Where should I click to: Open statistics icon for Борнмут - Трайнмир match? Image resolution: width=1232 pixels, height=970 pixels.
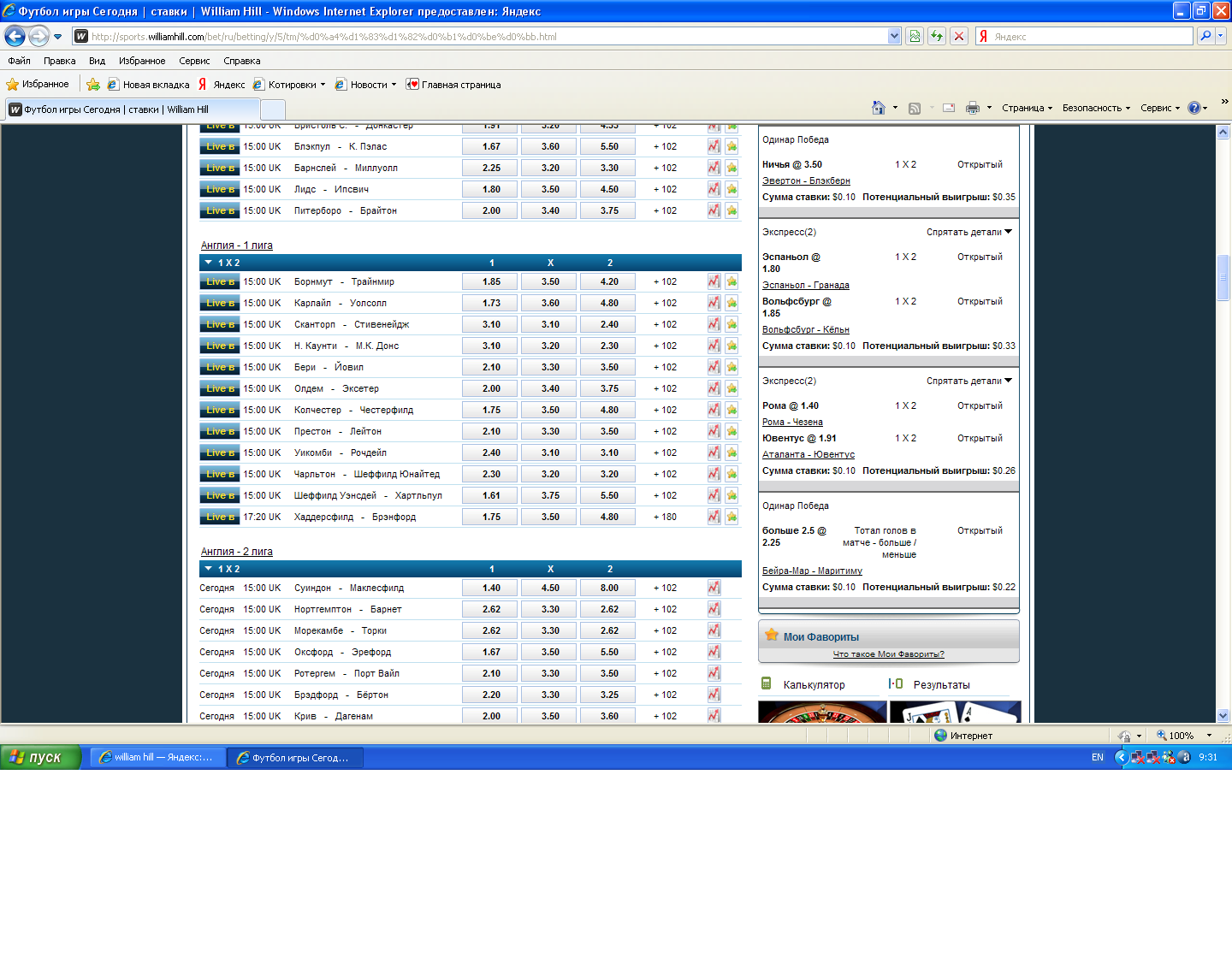pyautogui.click(x=714, y=281)
